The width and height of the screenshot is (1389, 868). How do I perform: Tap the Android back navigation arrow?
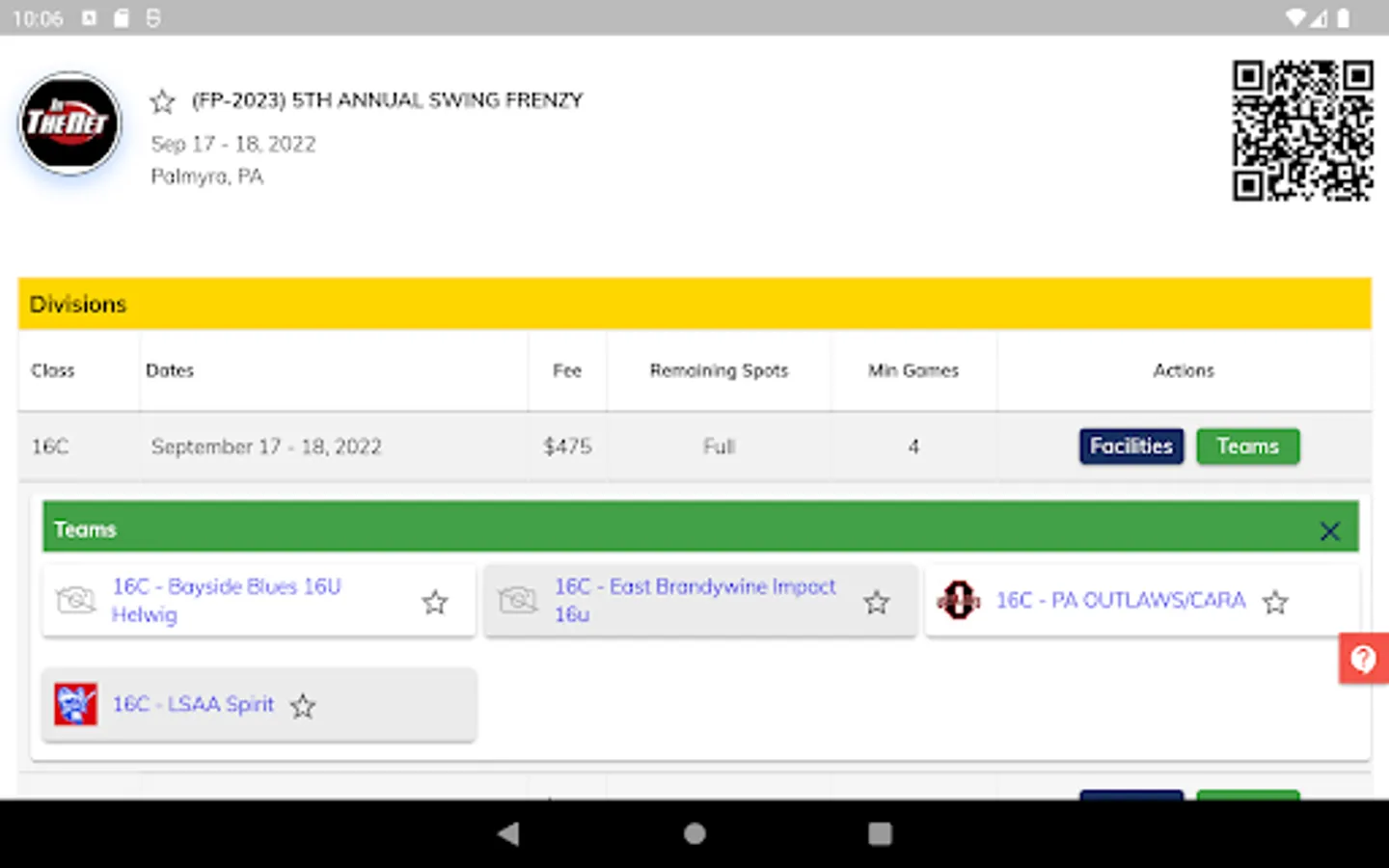point(509,833)
